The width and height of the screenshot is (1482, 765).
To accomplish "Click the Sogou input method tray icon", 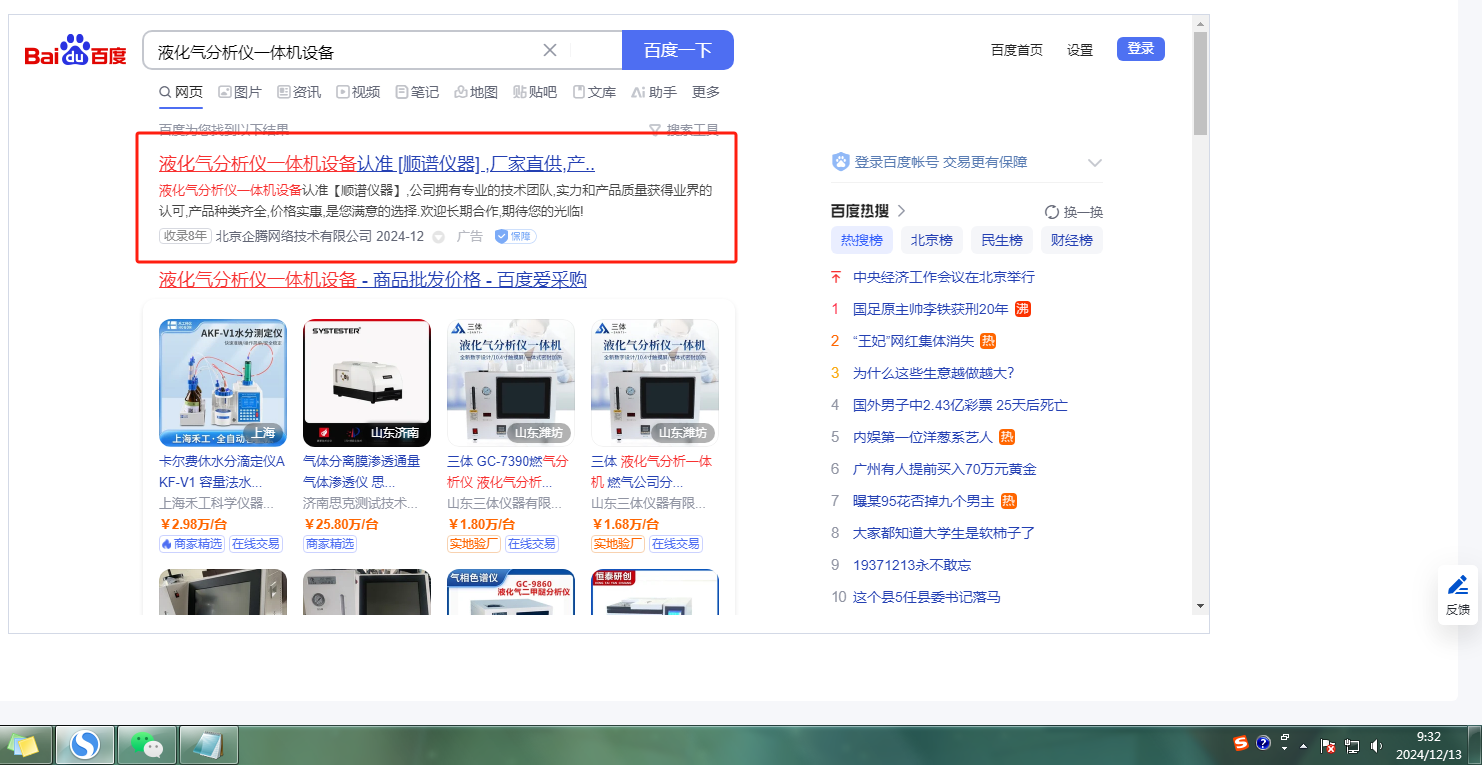I will tap(1240, 744).
